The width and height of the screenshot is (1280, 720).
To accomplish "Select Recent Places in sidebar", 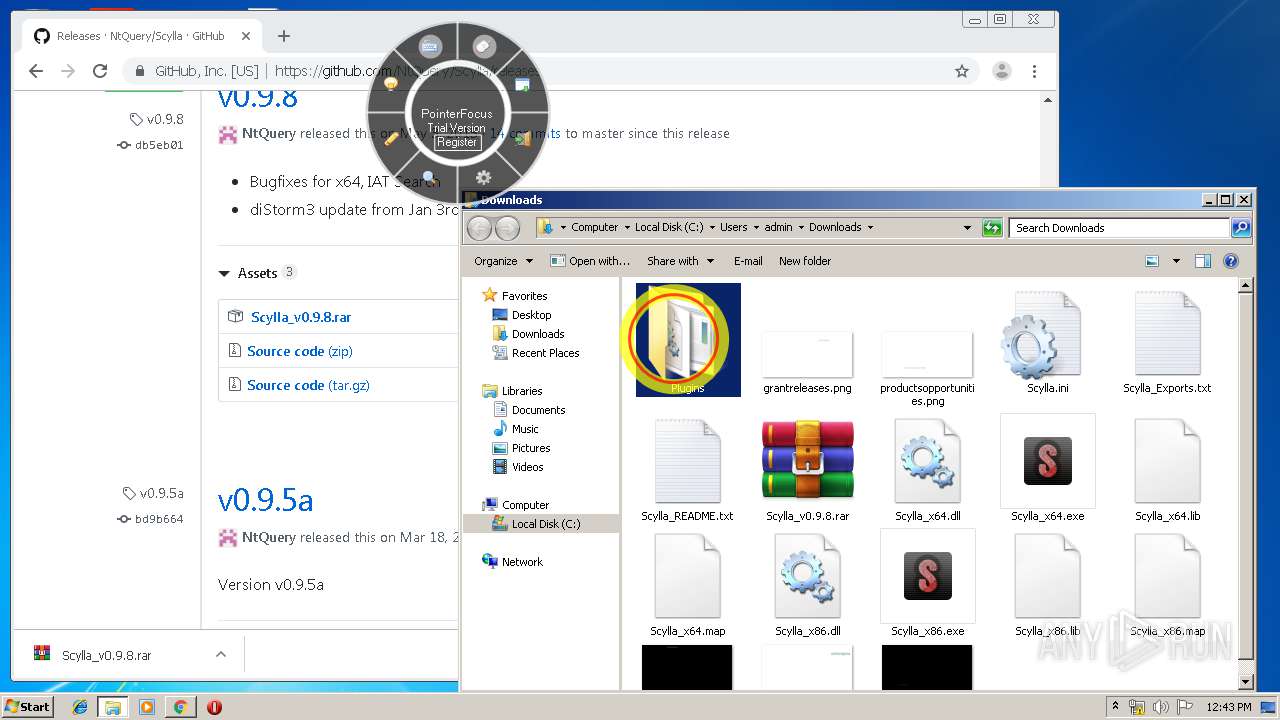I will click(545, 353).
